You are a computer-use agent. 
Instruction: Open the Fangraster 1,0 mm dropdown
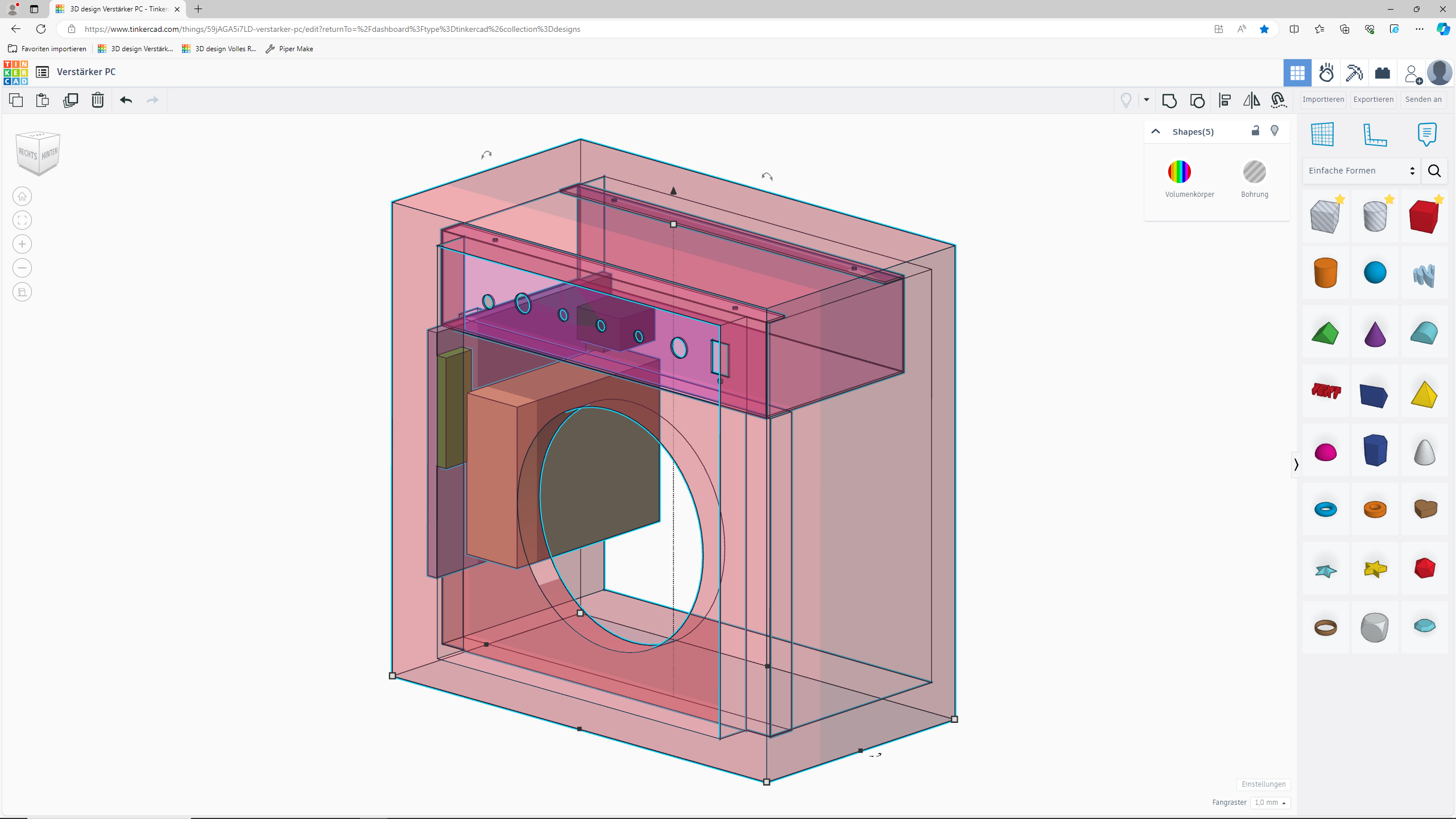point(1269,802)
